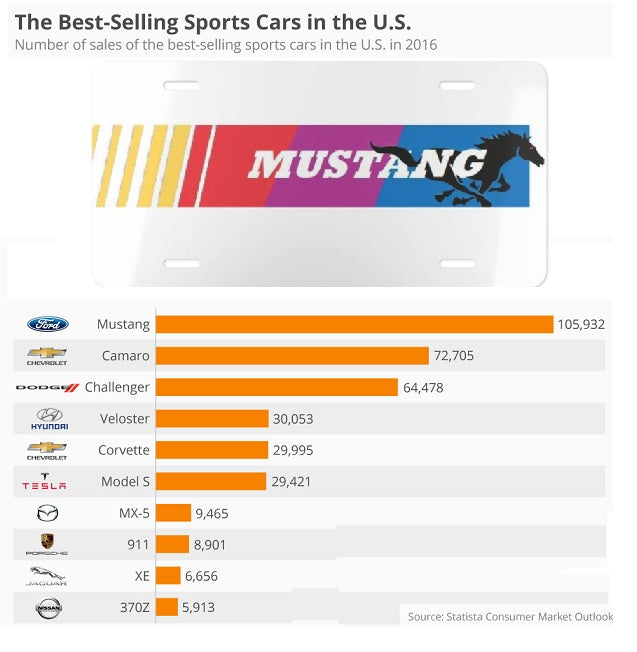Click the Nissan logo icon
Image resolution: width=637 pixels, height=652 pixels.
click(x=47, y=607)
